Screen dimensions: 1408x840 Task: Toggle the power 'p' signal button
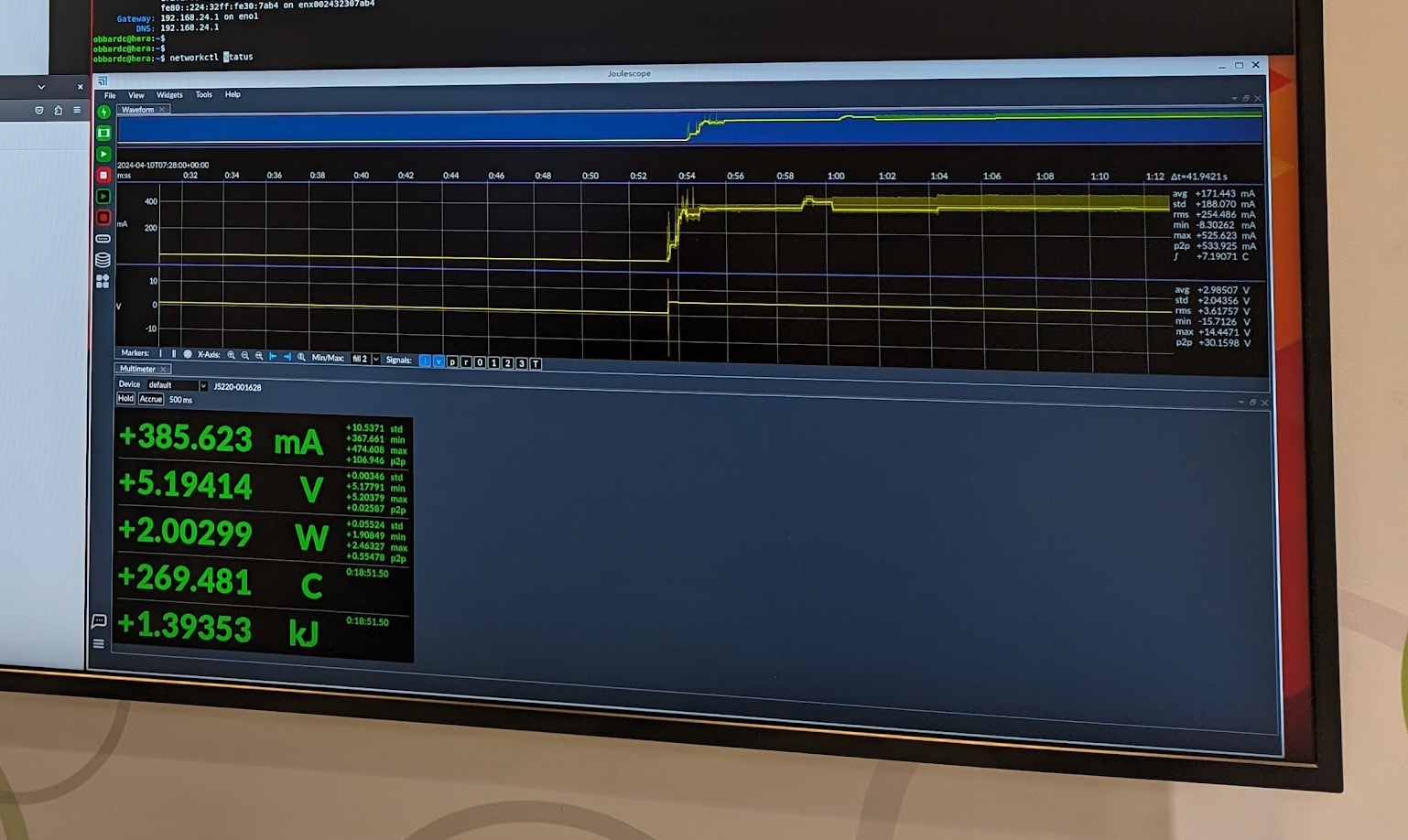click(452, 362)
